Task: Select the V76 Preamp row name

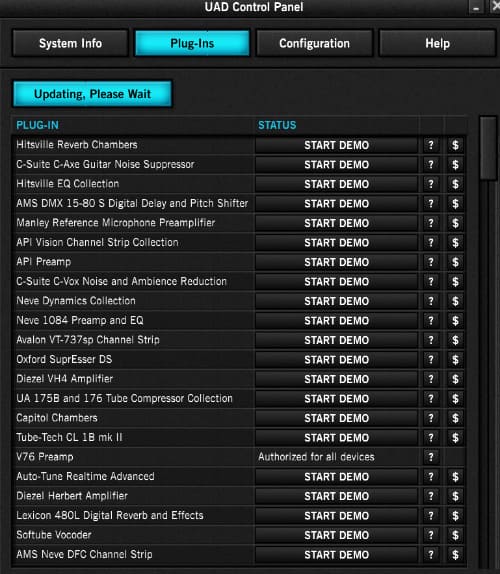Action: pyautogui.click(x=45, y=457)
